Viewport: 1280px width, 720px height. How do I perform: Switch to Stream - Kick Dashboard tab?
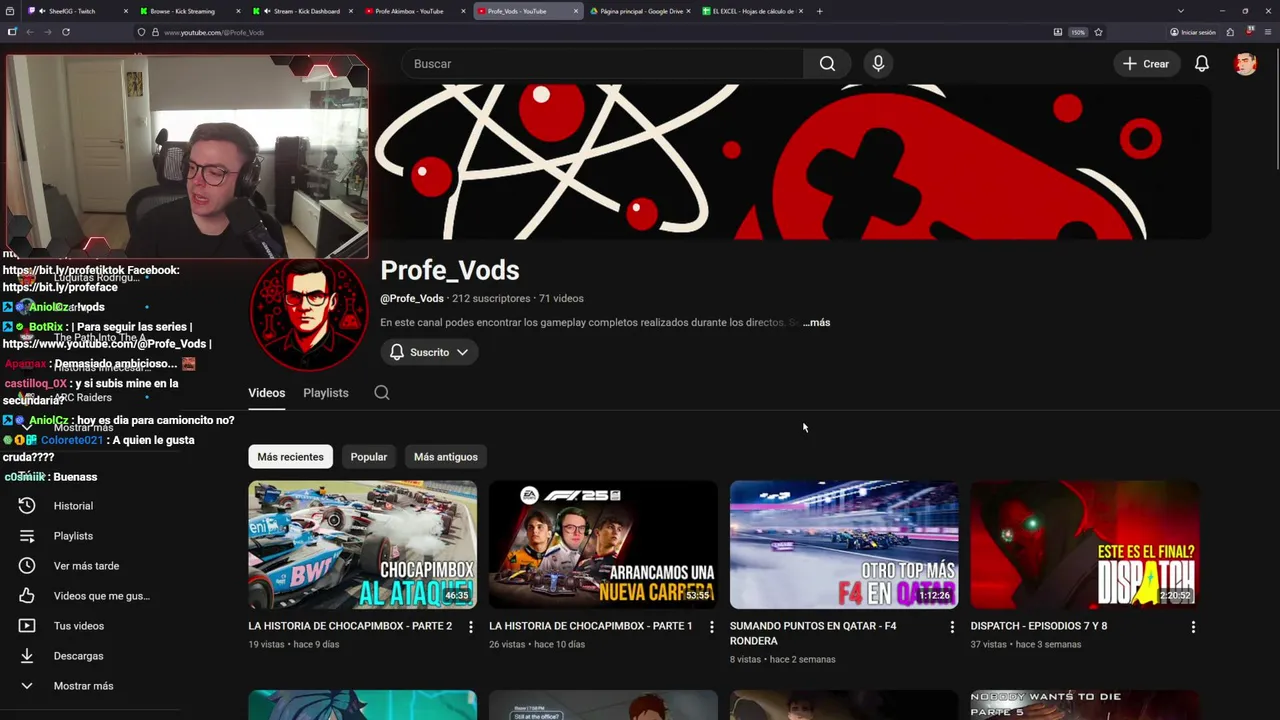click(x=303, y=11)
